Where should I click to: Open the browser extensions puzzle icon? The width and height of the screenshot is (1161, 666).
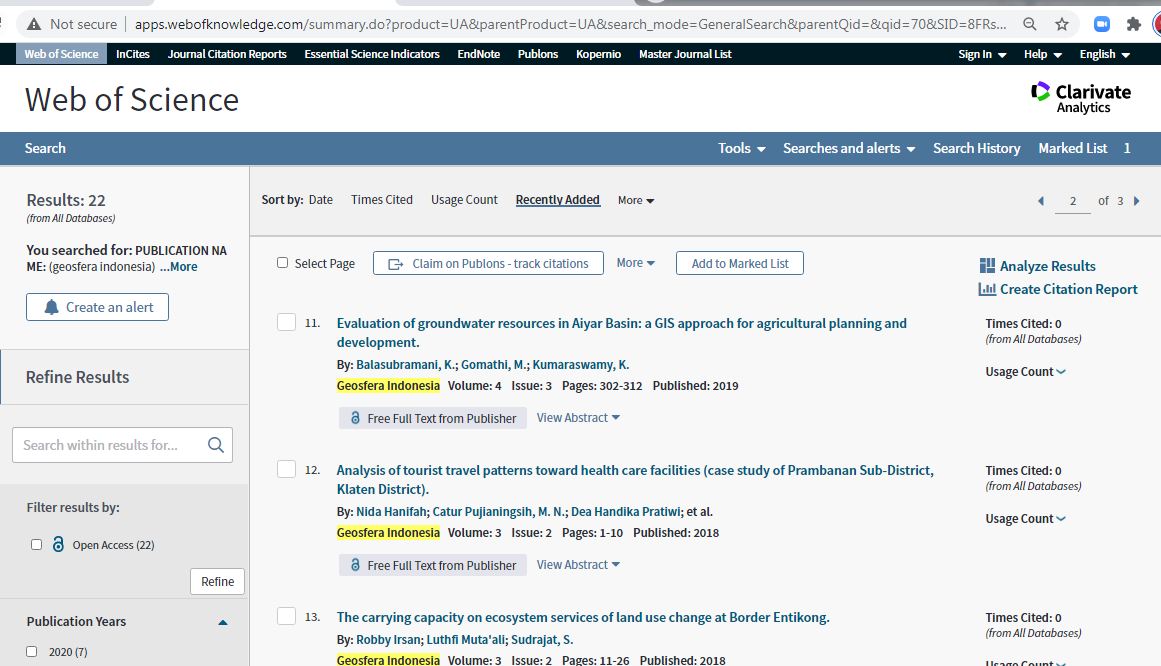pyautogui.click(x=1134, y=24)
